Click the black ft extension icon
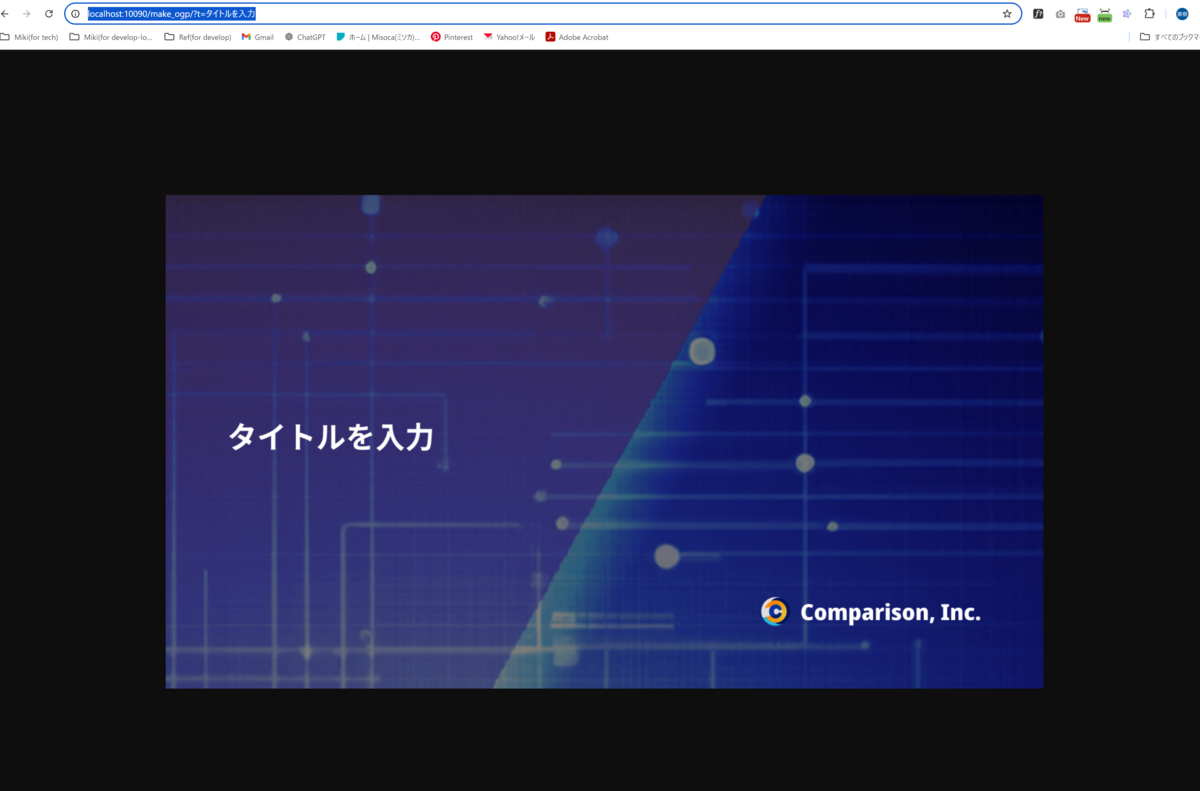The image size is (1200, 791). pos(1038,13)
